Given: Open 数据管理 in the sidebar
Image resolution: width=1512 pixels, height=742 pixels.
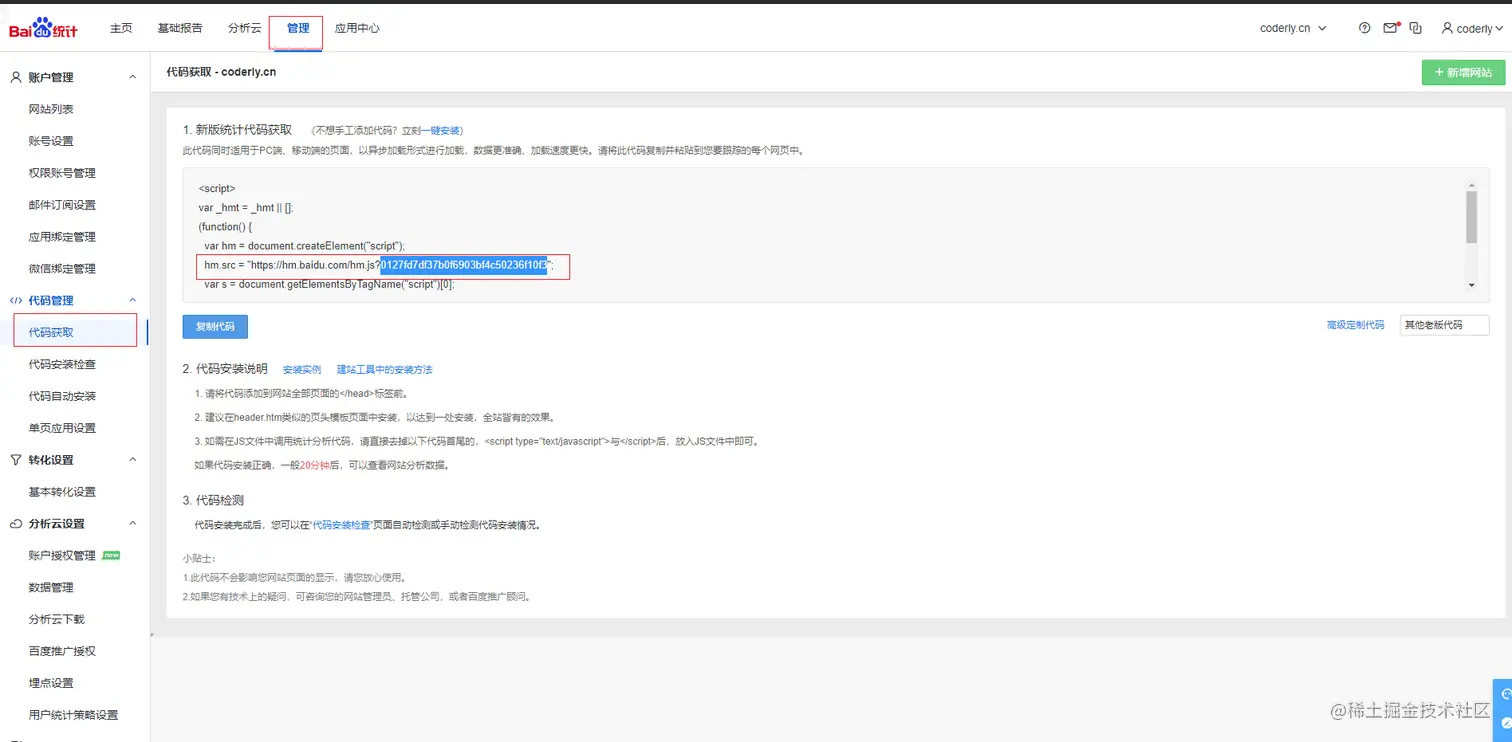Looking at the screenshot, I should 51,587.
